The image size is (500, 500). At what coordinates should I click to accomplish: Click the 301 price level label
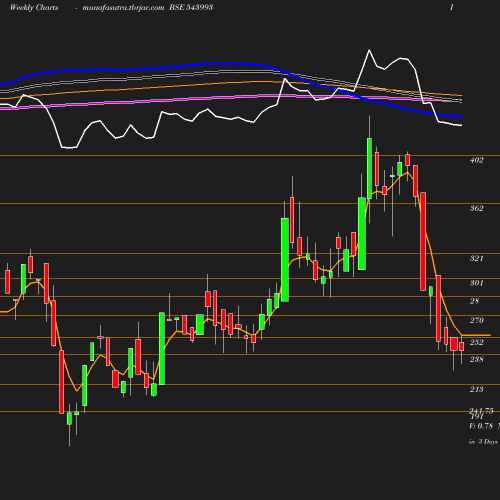[x=476, y=283]
